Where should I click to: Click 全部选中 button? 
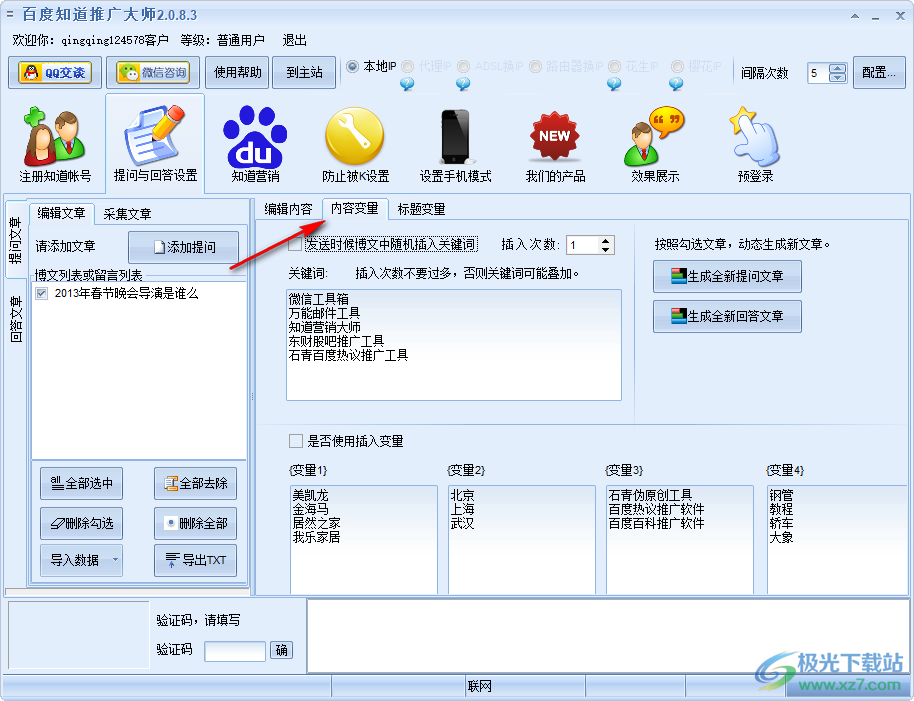[x=82, y=483]
